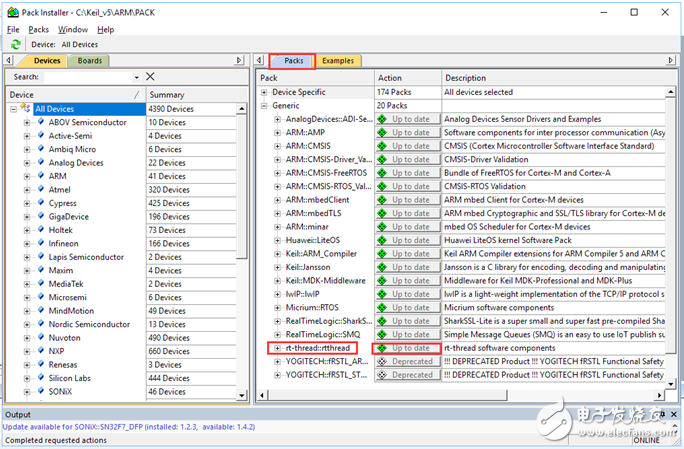Click the Pack Installer title bar app icon
Screen dimensions: 684x449
(13, 12)
